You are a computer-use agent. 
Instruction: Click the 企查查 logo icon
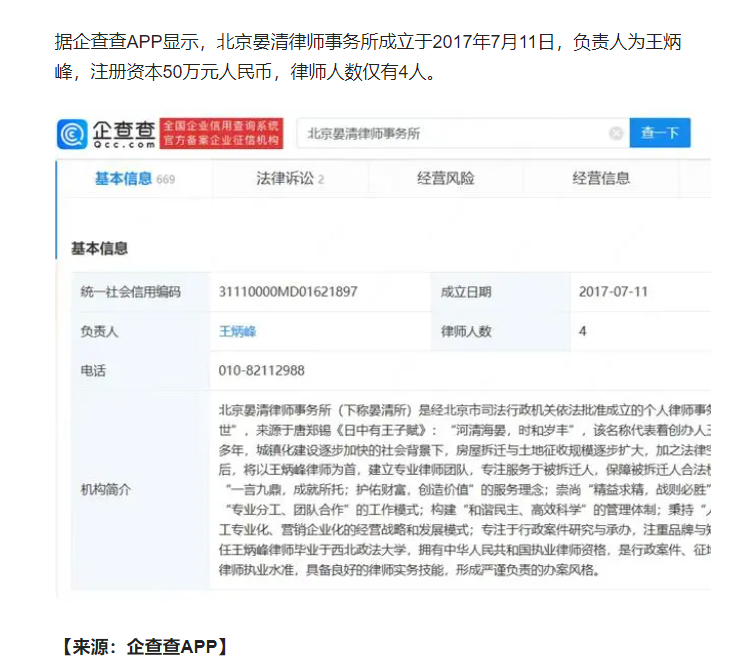point(72,134)
